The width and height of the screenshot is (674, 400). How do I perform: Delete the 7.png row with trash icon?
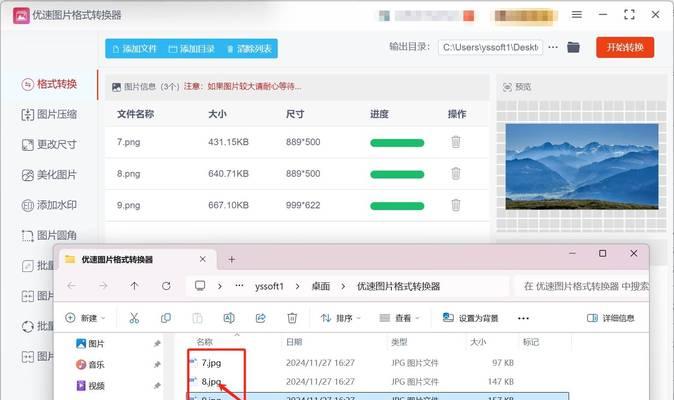(456, 142)
